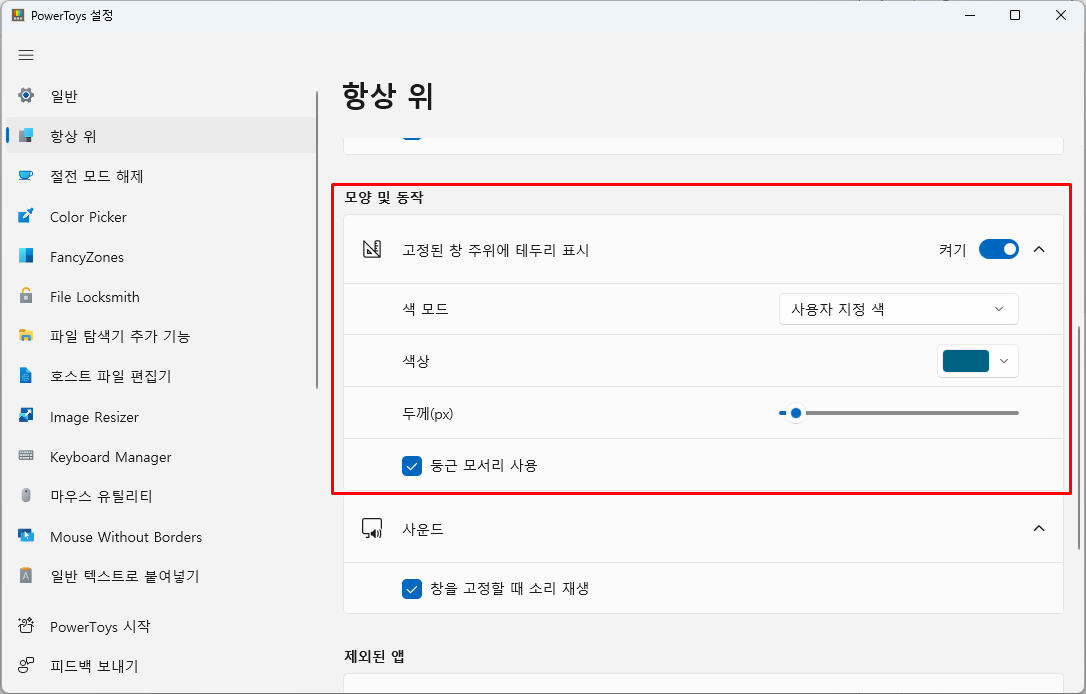
Task: Select Image Resizer in the sidebar
Action: 161,417
